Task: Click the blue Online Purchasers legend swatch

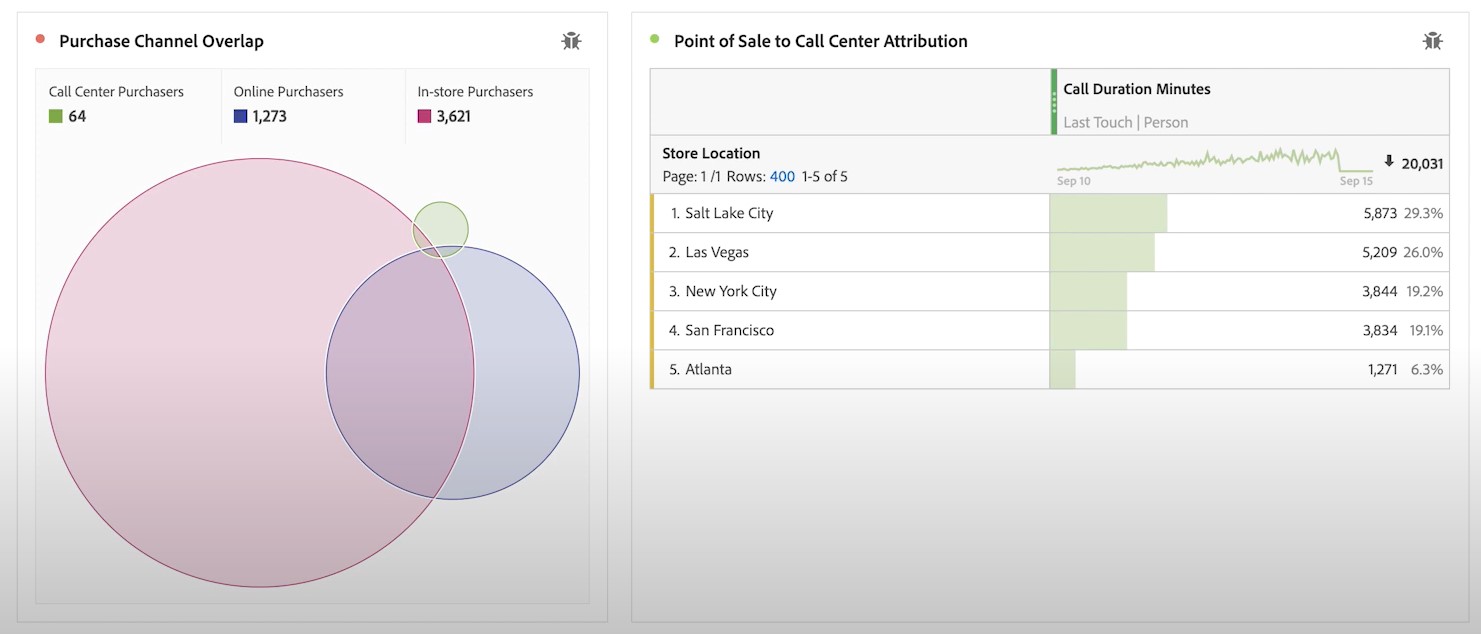Action: [x=240, y=116]
